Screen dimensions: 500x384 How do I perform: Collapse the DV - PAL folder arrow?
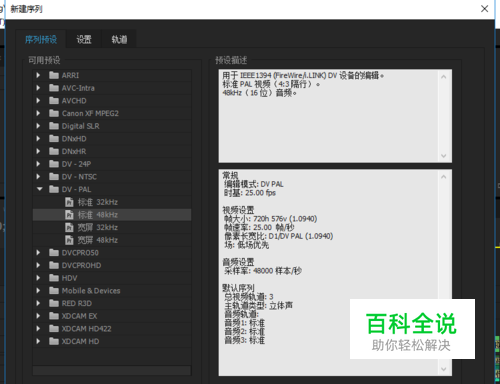39,189
